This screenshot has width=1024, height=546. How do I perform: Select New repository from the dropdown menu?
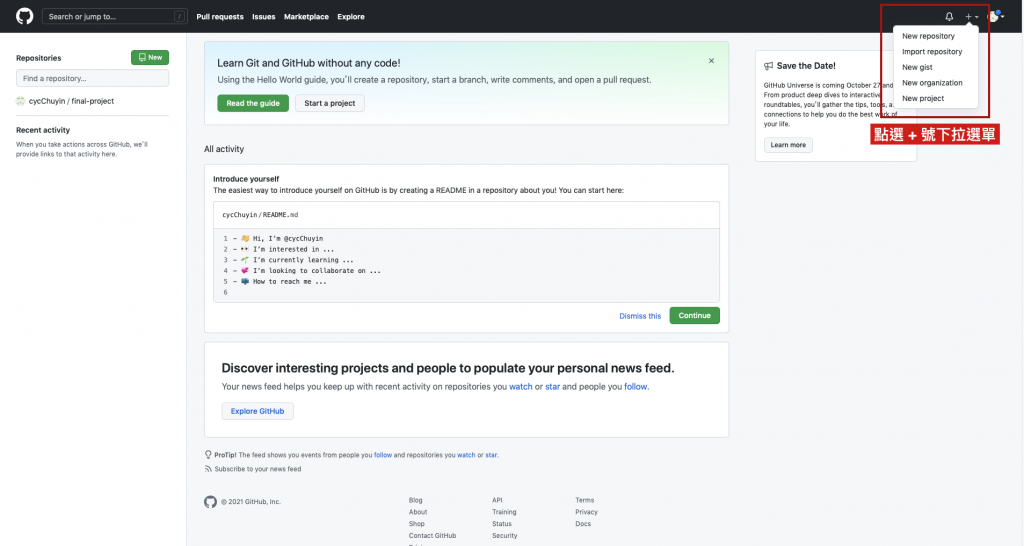point(928,36)
